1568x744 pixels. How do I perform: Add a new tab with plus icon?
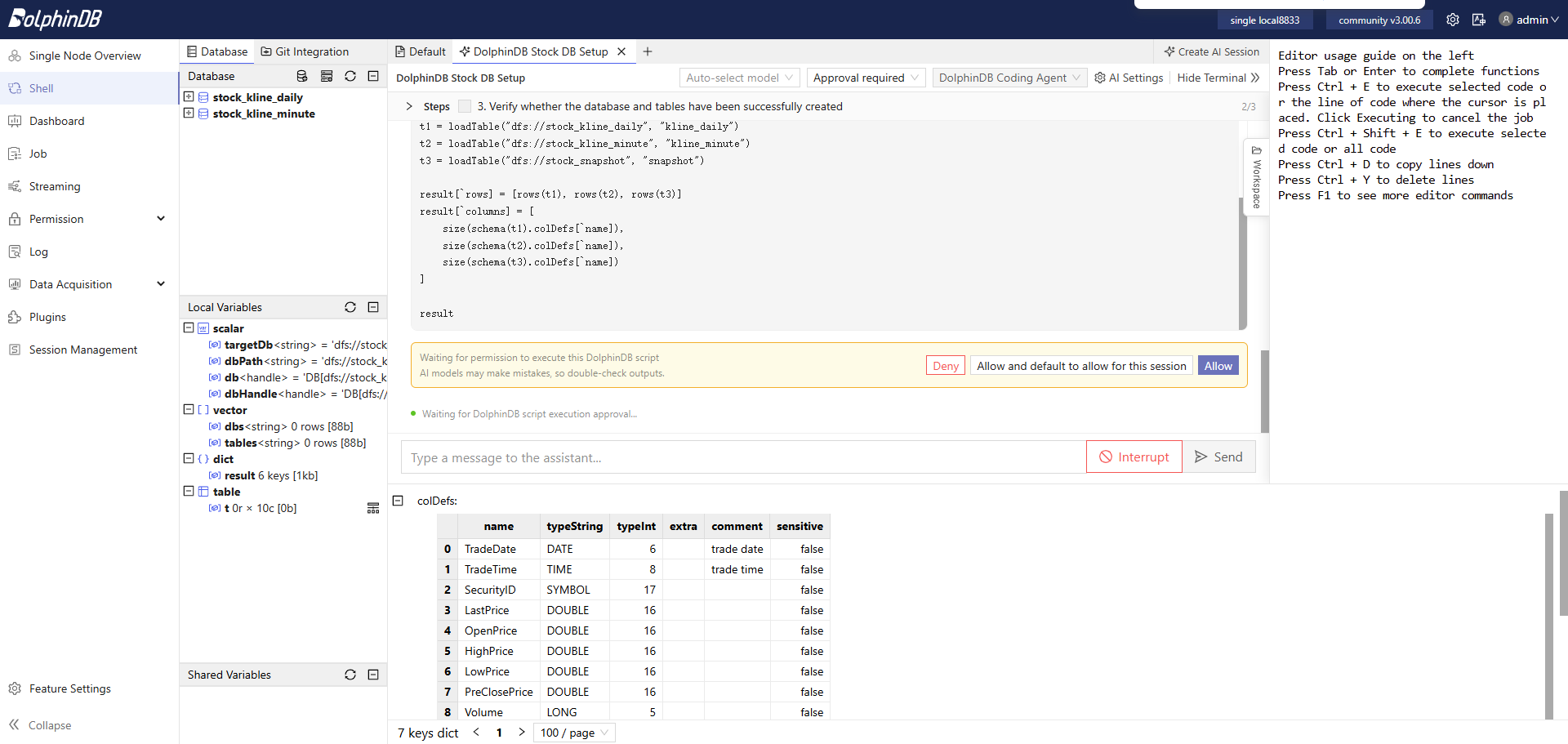648,51
